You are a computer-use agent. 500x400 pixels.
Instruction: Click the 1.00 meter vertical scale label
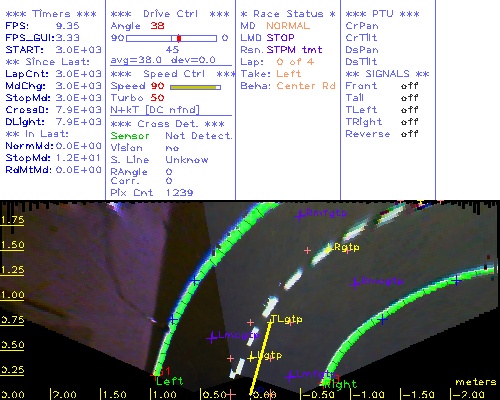point(12,295)
